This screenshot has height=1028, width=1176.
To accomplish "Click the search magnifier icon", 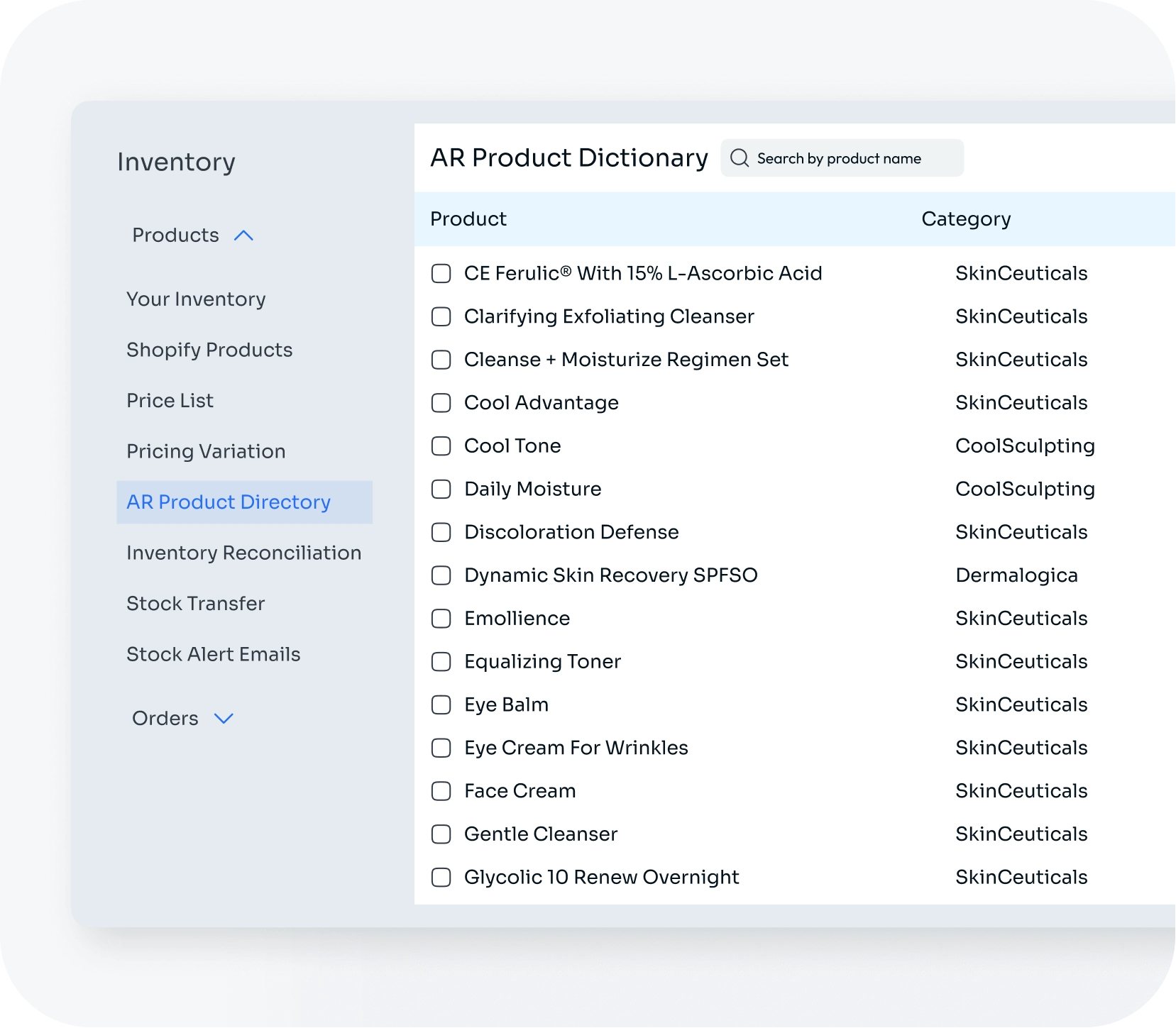I will 740,158.
